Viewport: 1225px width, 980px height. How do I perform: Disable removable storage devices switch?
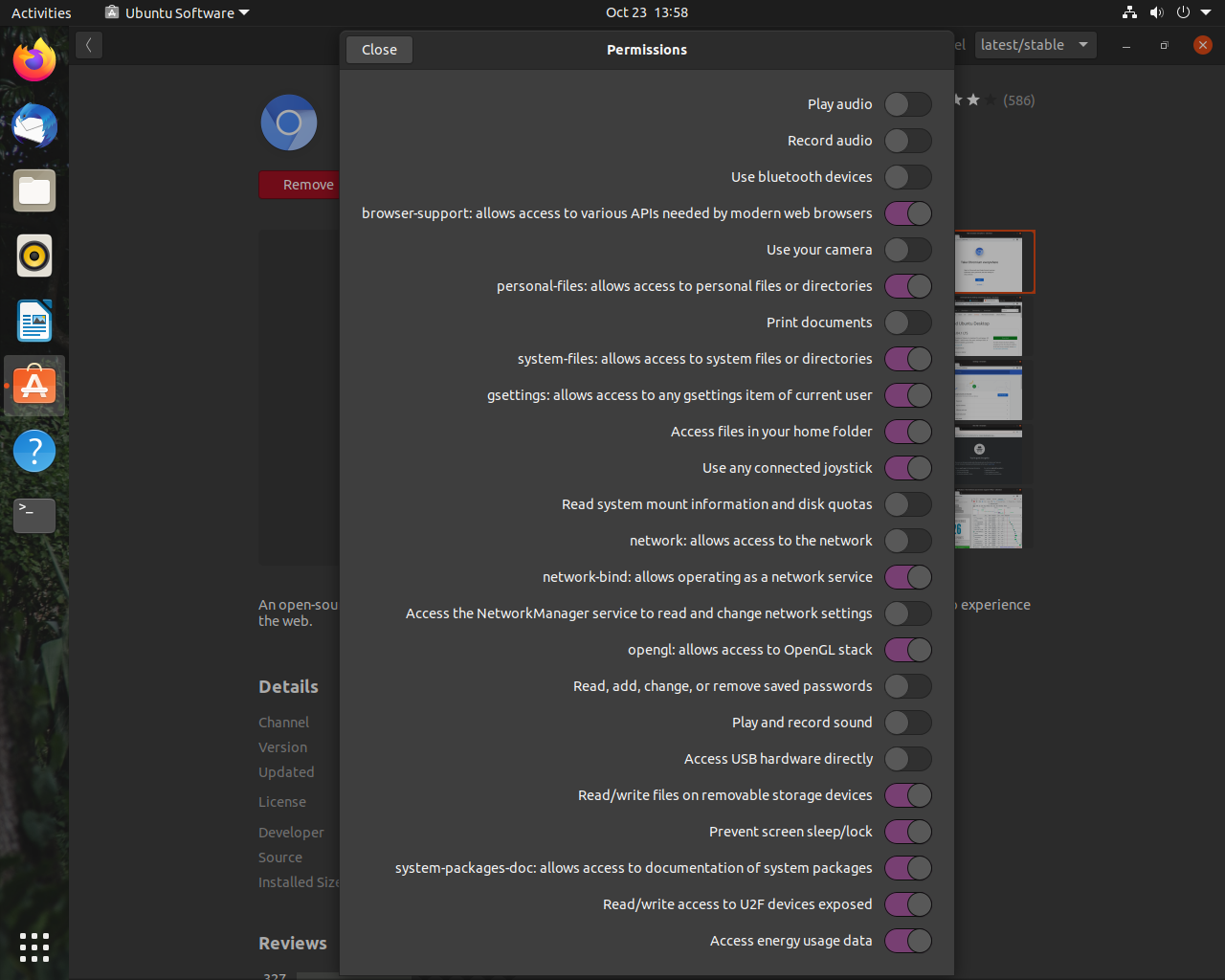[908, 795]
